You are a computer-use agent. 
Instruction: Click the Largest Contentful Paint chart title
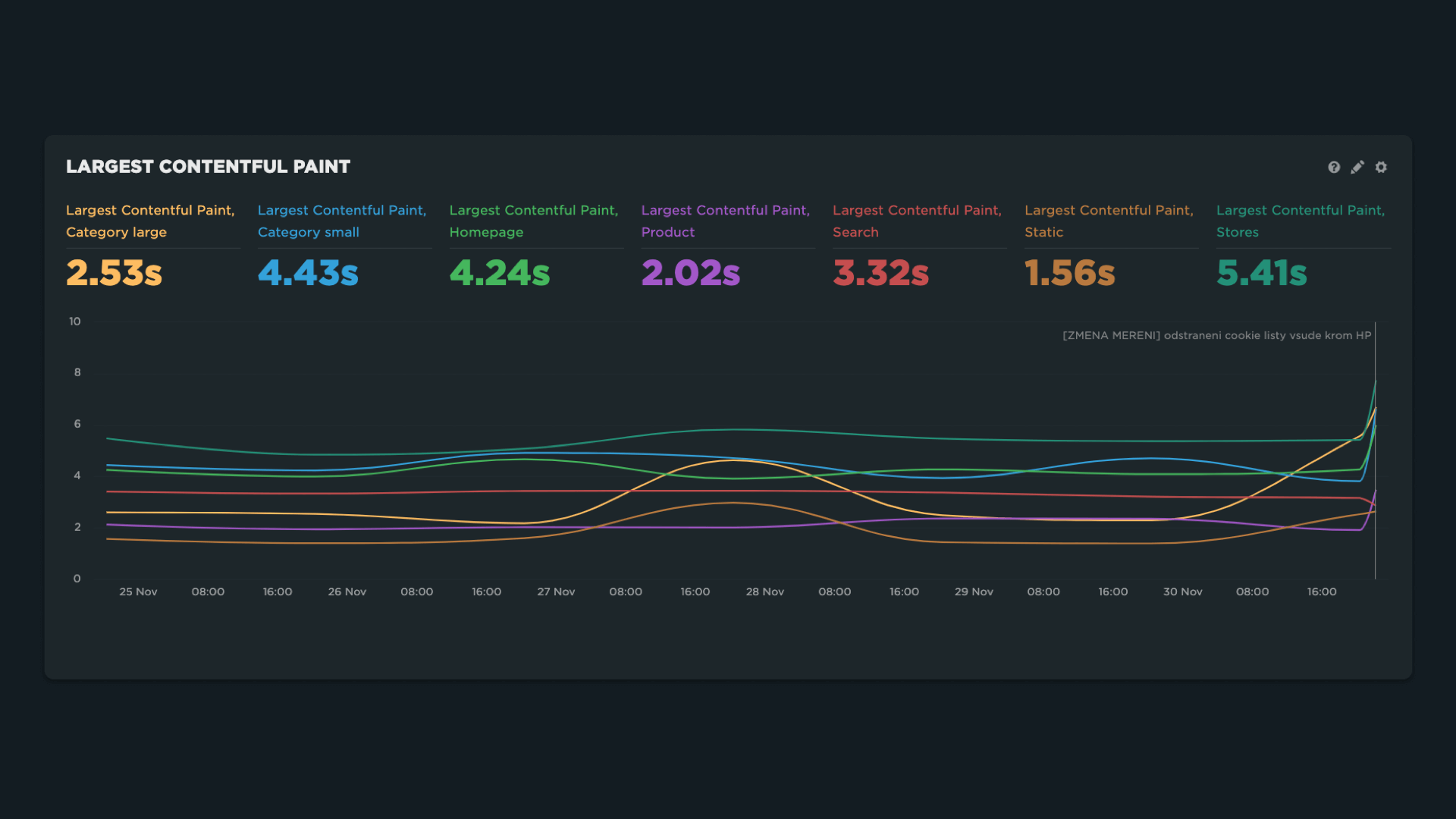(x=208, y=167)
